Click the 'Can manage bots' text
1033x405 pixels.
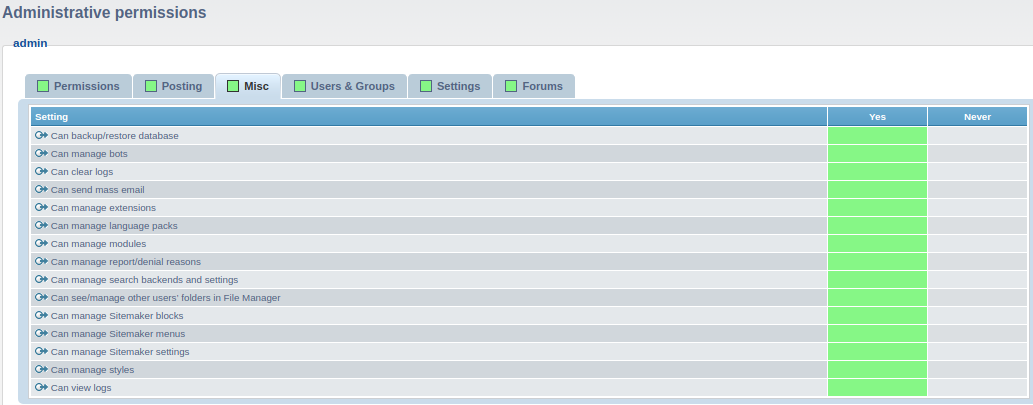point(89,153)
